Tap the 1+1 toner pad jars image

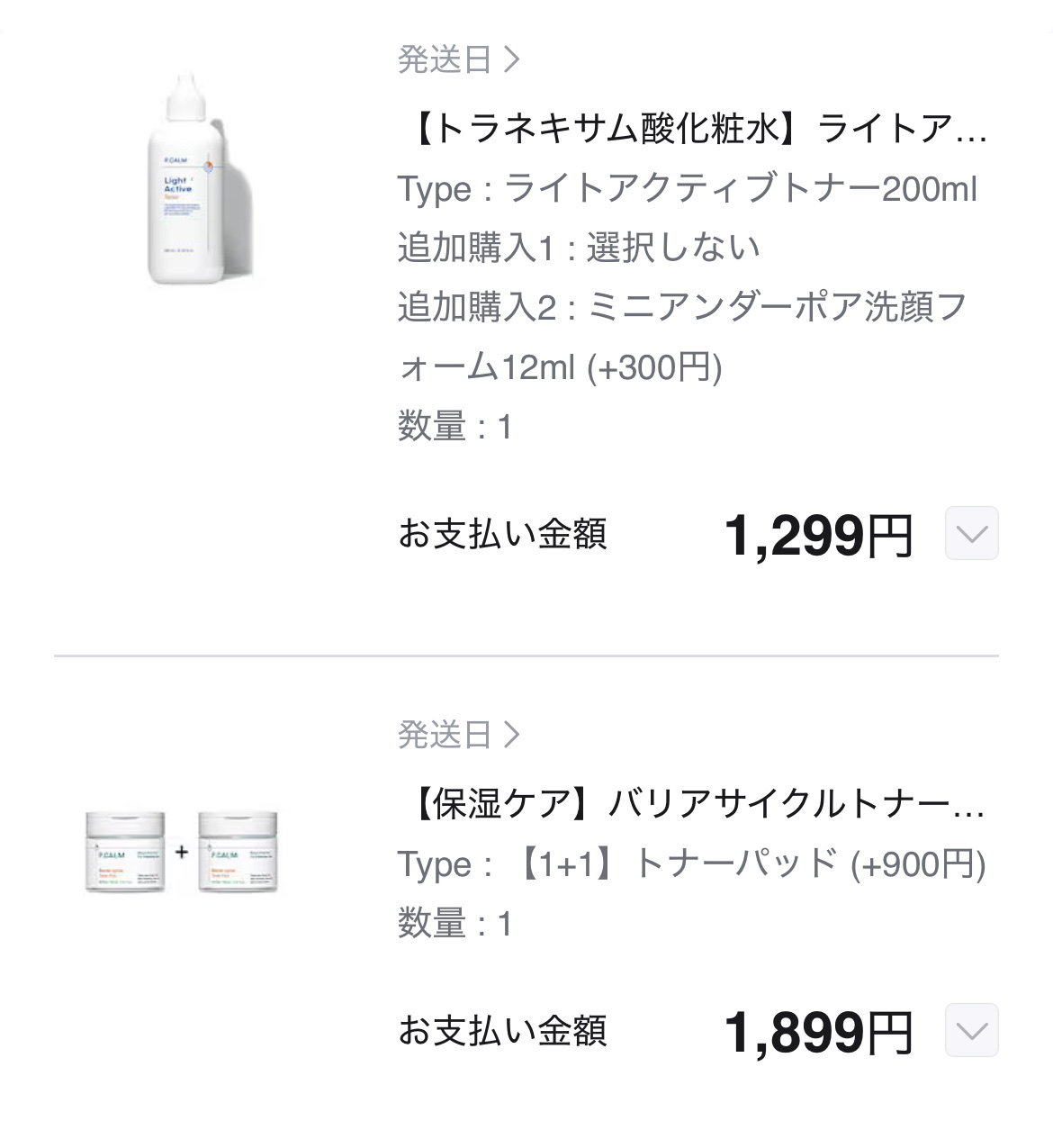[181, 852]
